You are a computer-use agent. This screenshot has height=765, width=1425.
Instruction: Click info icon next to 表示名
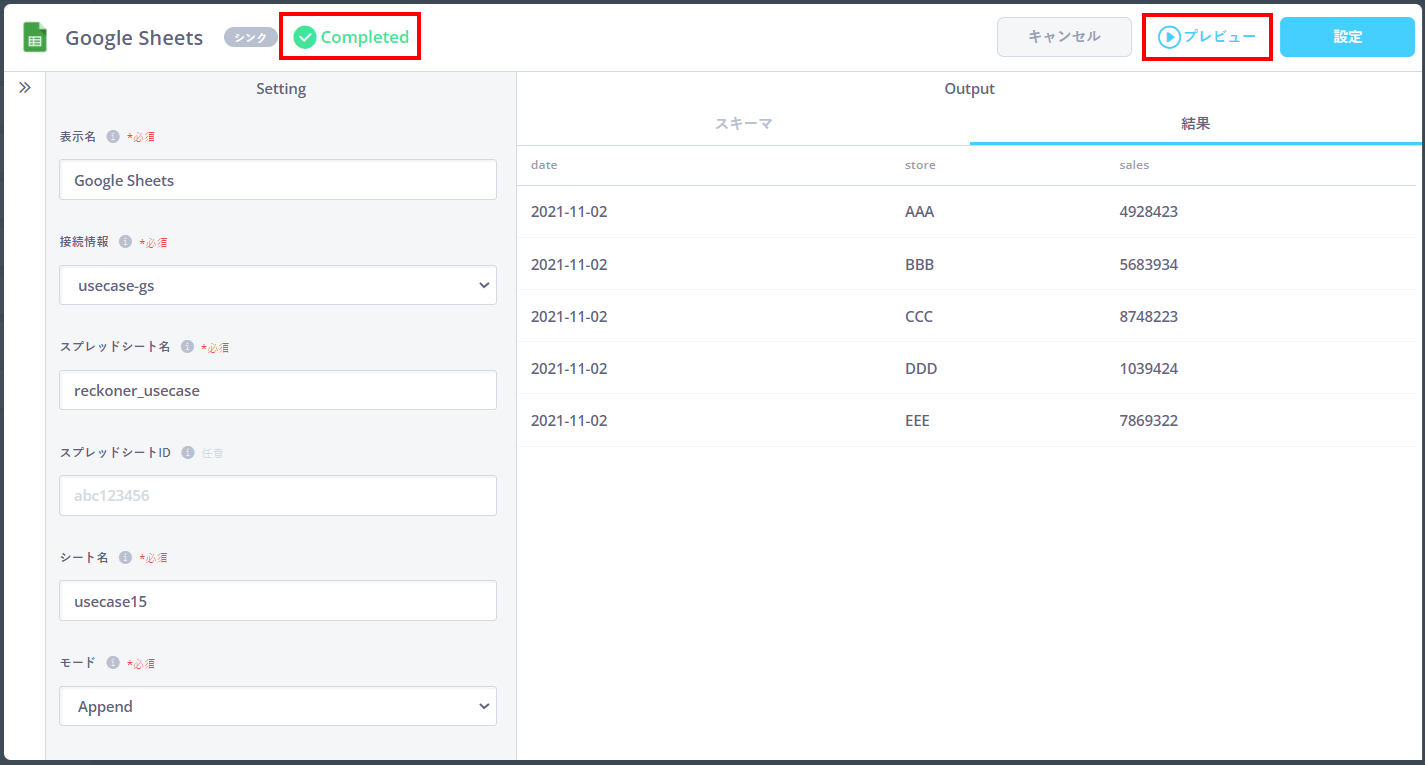113,136
